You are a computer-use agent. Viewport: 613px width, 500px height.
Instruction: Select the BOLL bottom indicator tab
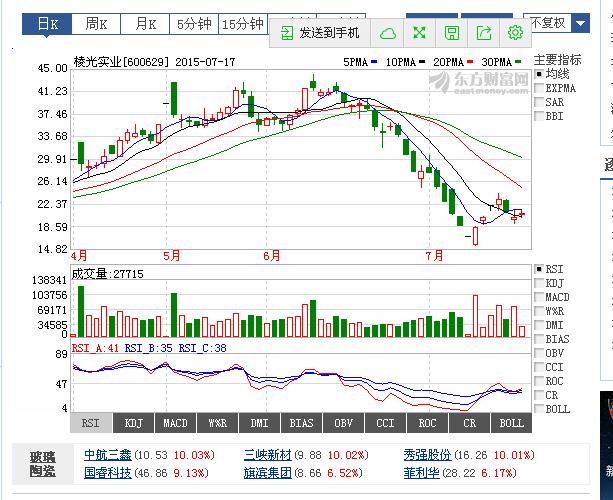pos(511,423)
